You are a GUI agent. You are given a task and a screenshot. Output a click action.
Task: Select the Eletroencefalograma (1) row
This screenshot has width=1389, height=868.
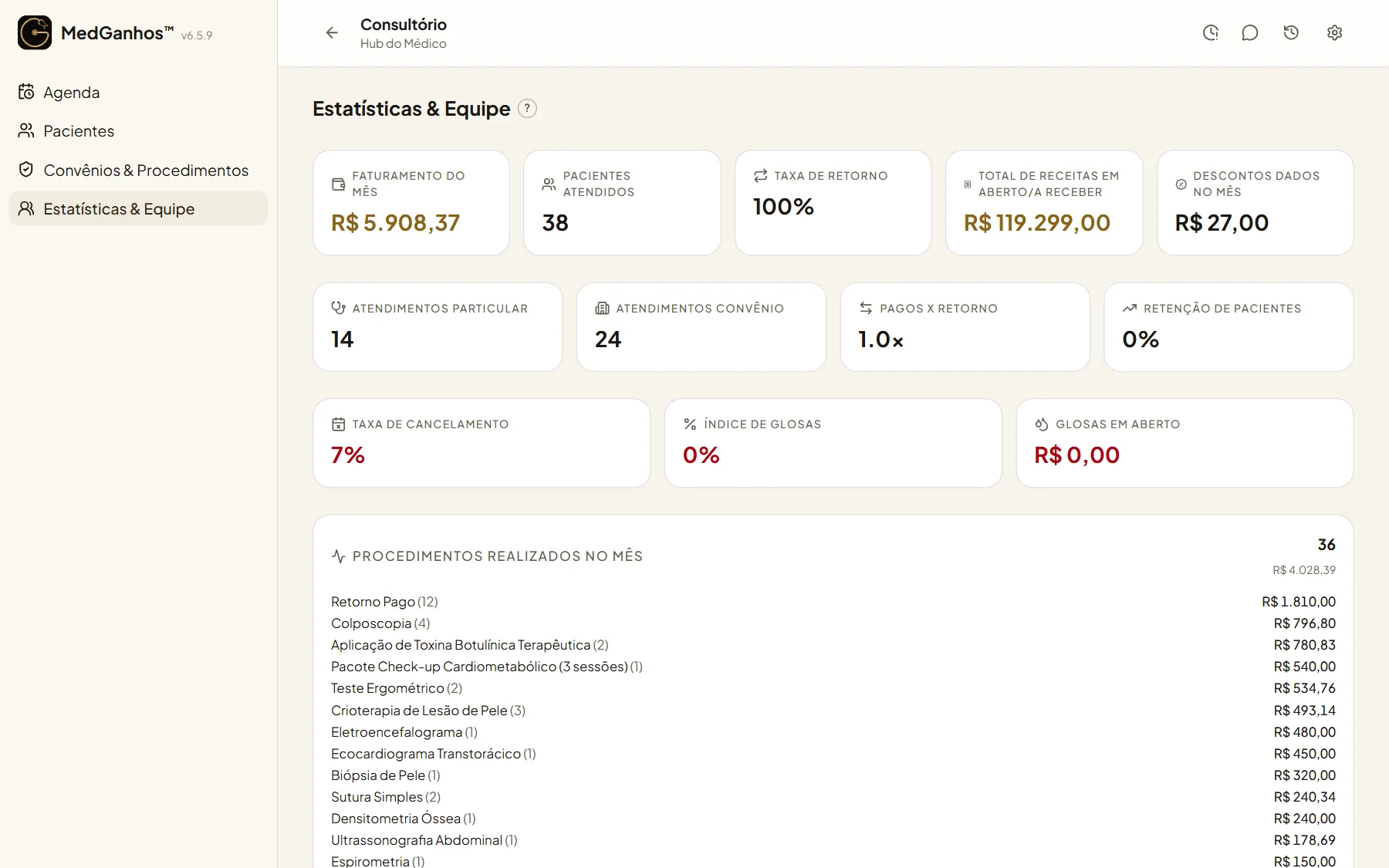(833, 732)
